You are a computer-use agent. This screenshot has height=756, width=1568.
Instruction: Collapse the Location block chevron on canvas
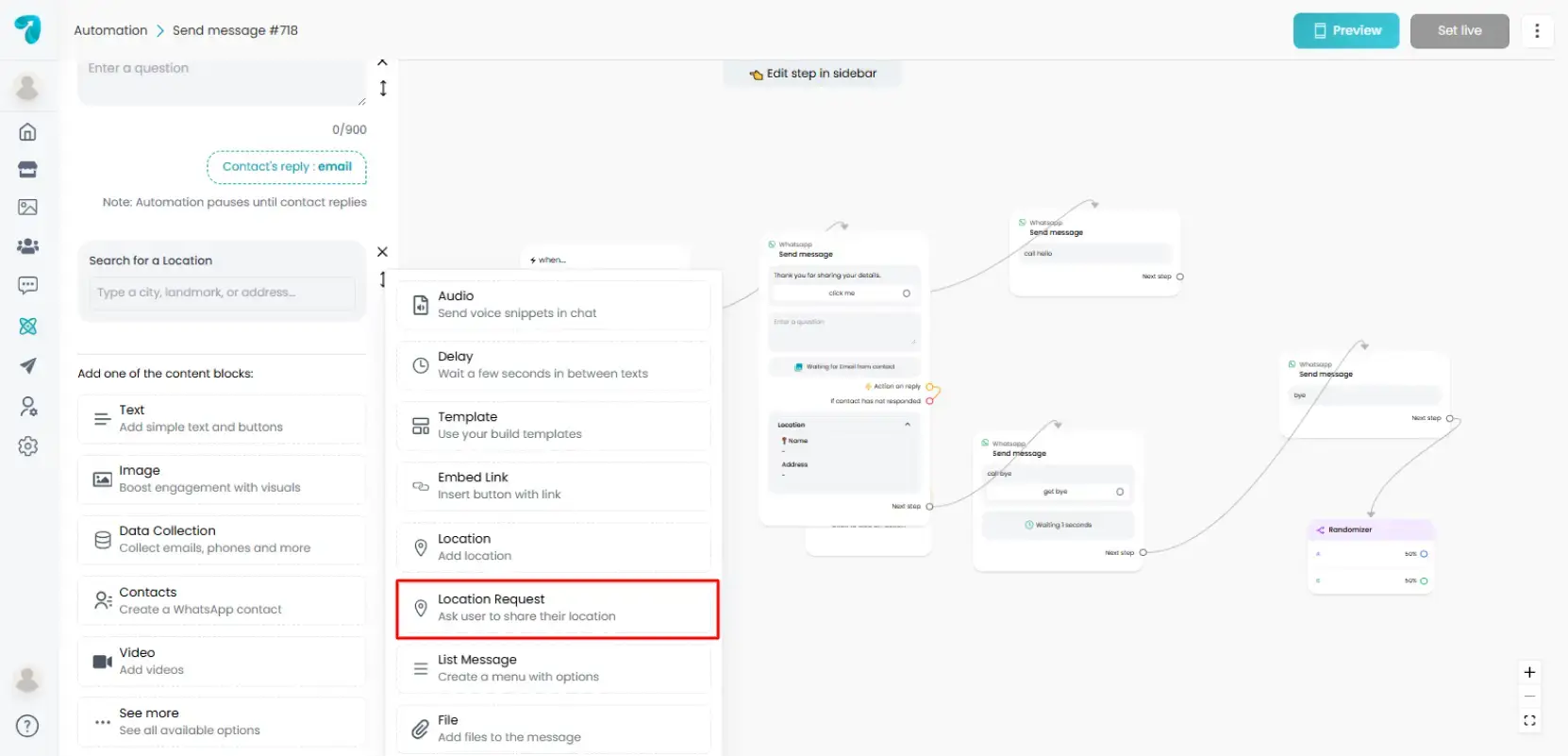pyautogui.click(x=908, y=425)
